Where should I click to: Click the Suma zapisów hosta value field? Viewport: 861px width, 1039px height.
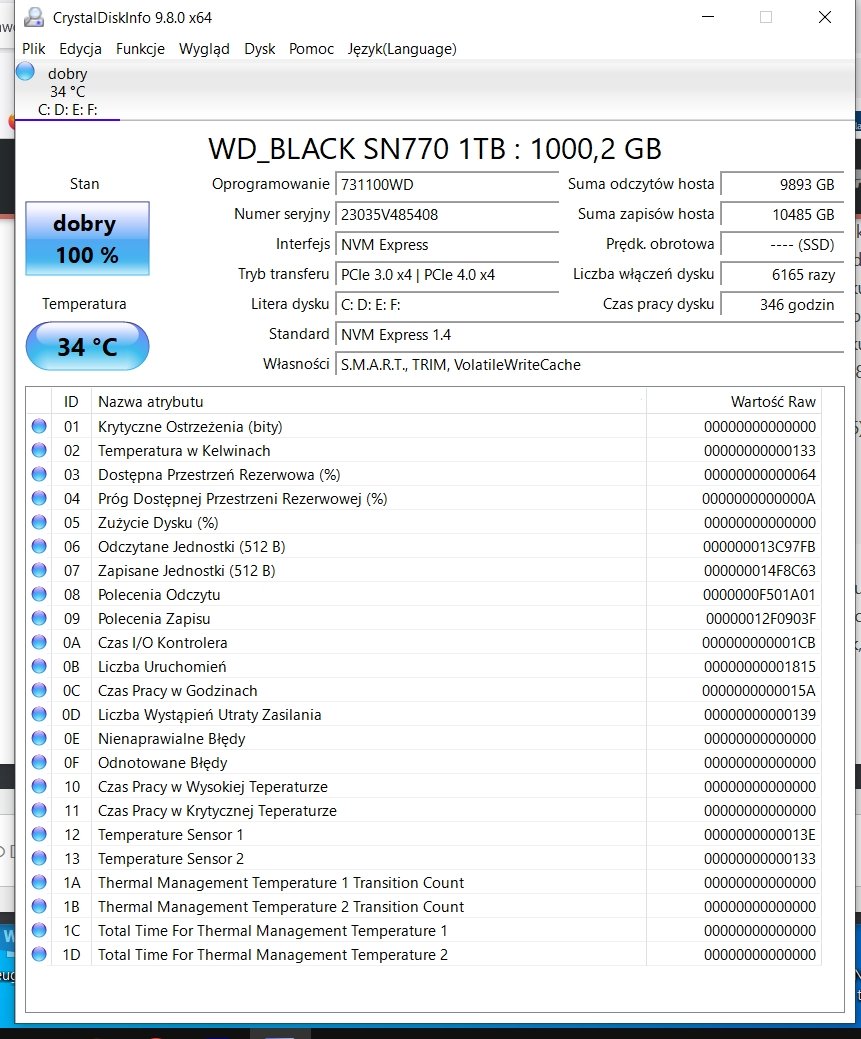pos(781,214)
